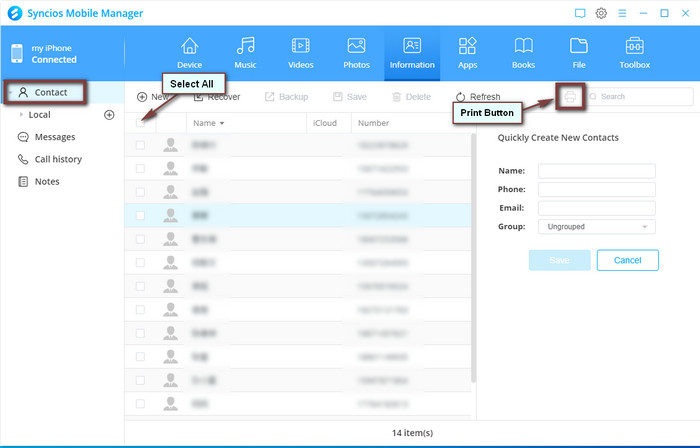Check the sixth contact row checkbox

click(140, 263)
